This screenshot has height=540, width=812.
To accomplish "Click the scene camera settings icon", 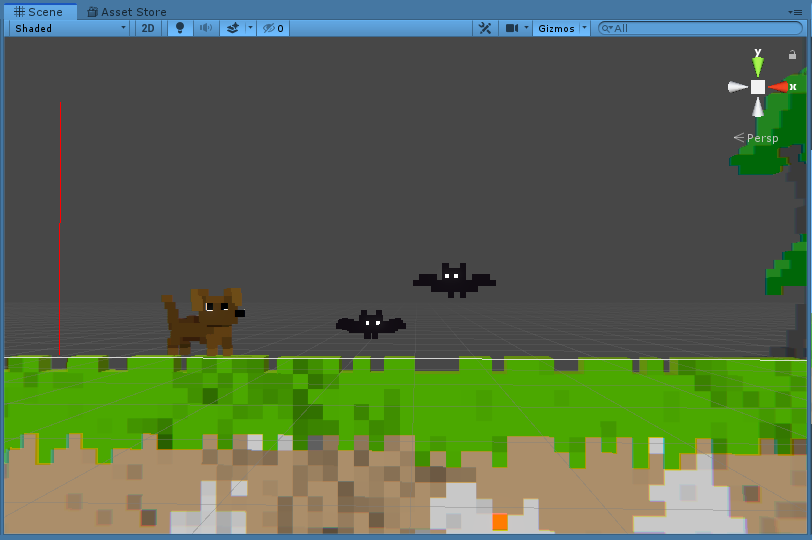I will (x=512, y=28).
